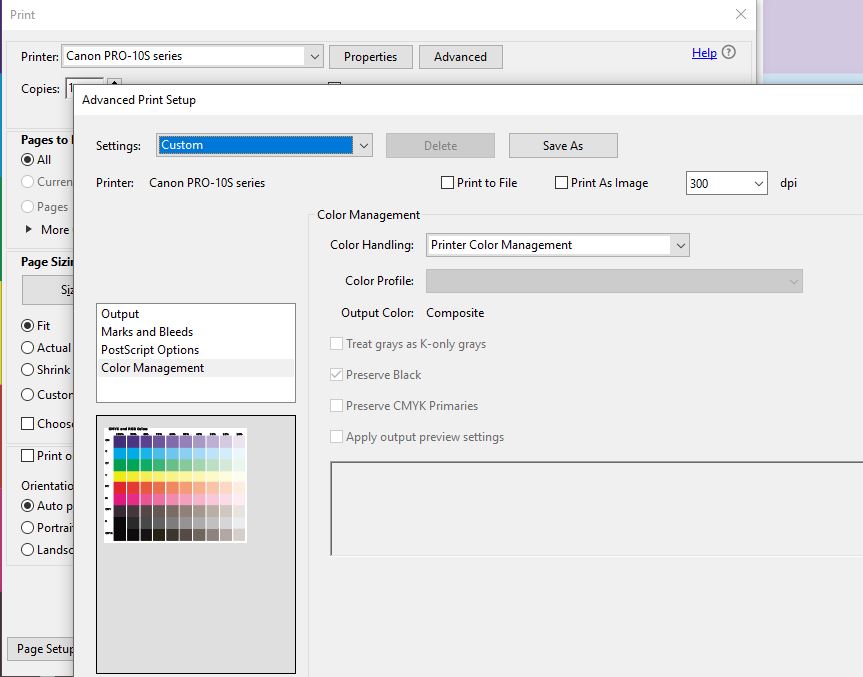Toggle the Print As Image checkbox

pyautogui.click(x=562, y=183)
